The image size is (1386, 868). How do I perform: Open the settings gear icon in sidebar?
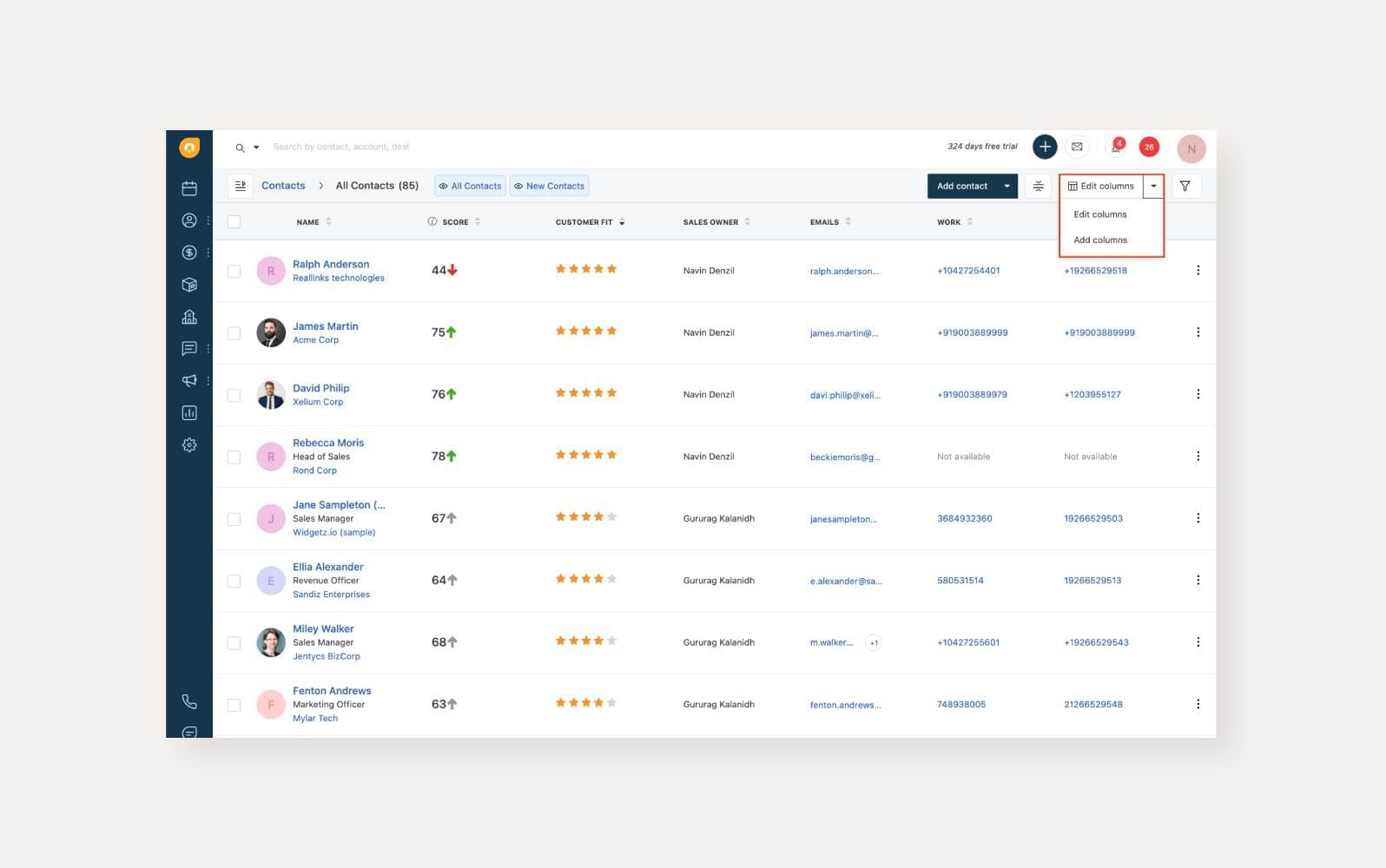pyautogui.click(x=189, y=445)
